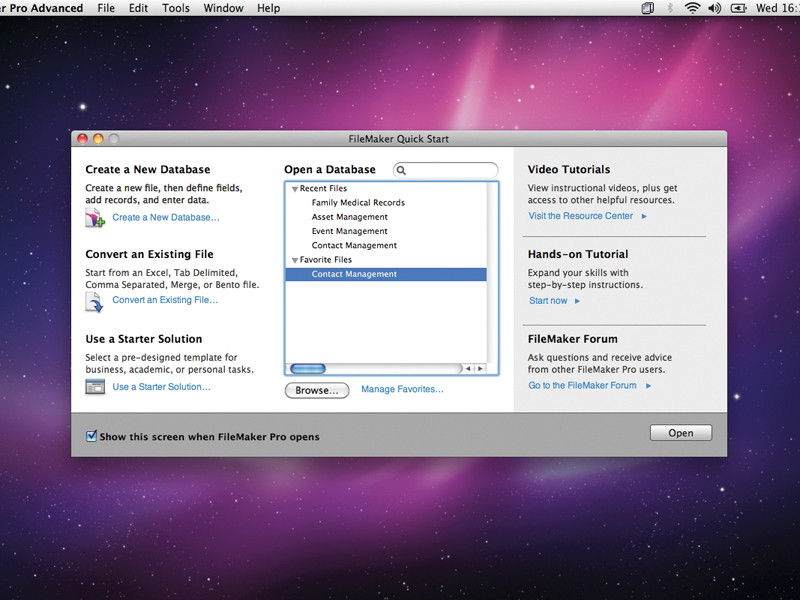Collapse the Favorite Files group

[294, 260]
